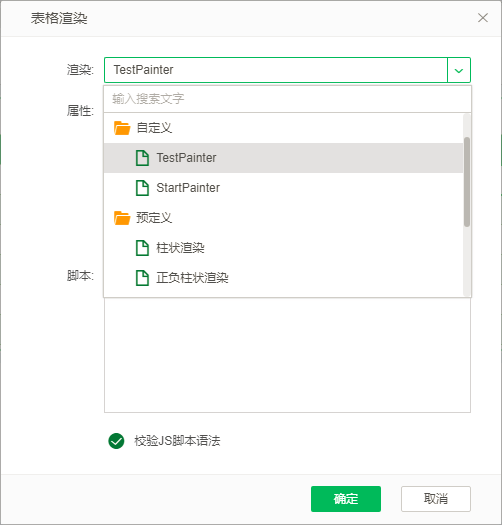The width and height of the screenshot is (502, 525).
Task: Select the 预定义 folder label
Action: coord(154,218)
